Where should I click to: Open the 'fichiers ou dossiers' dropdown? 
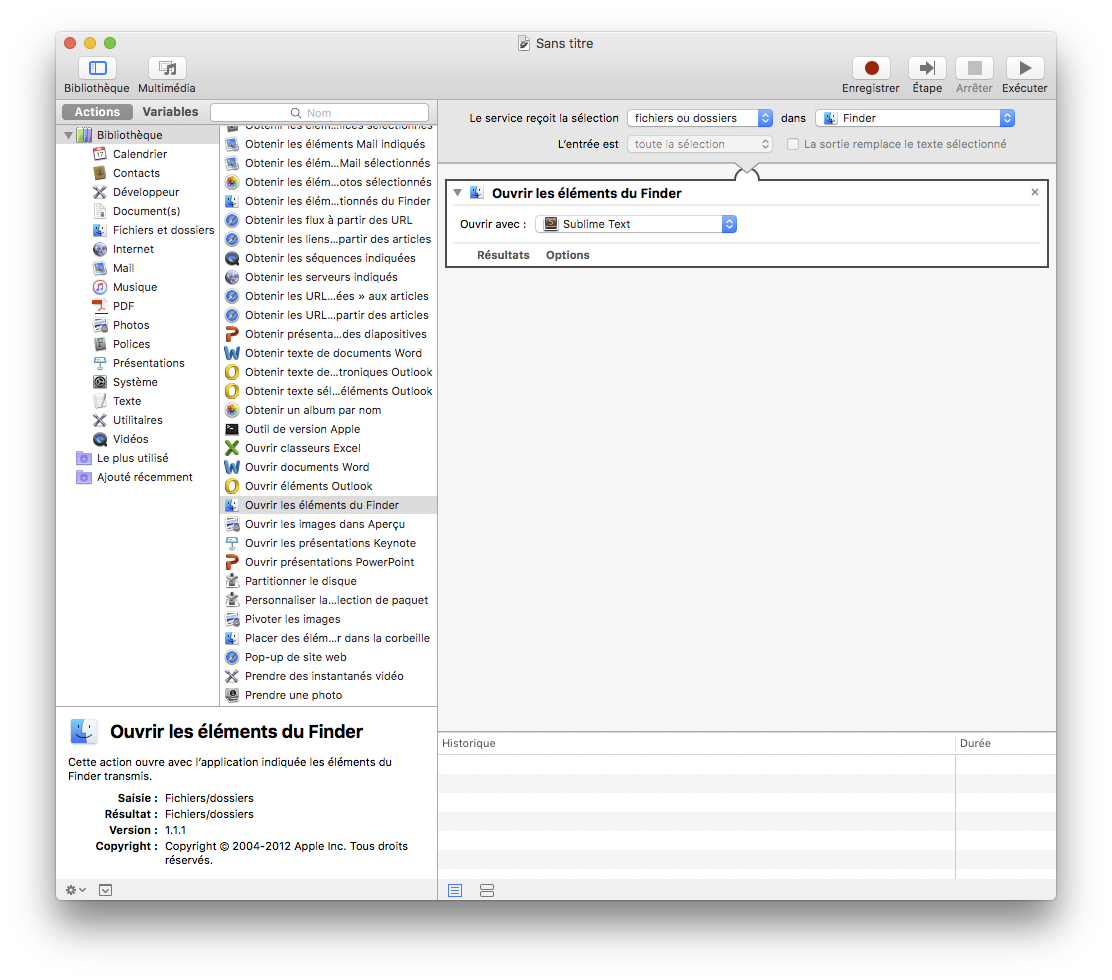click(x=700, y=118)
